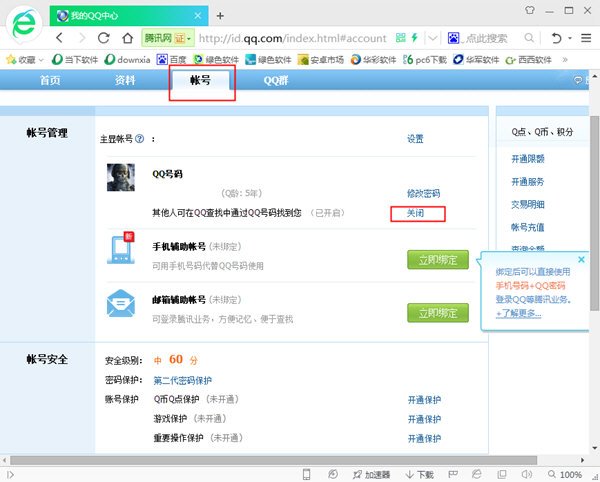
Task: Click the 设置 link for main account
Action: tap(415, 138)
